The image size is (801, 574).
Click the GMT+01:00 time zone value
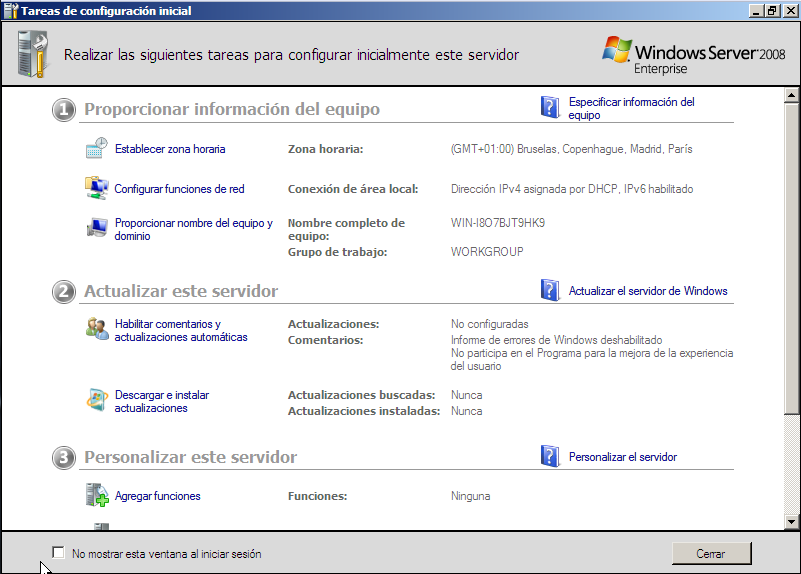point(571,149)
